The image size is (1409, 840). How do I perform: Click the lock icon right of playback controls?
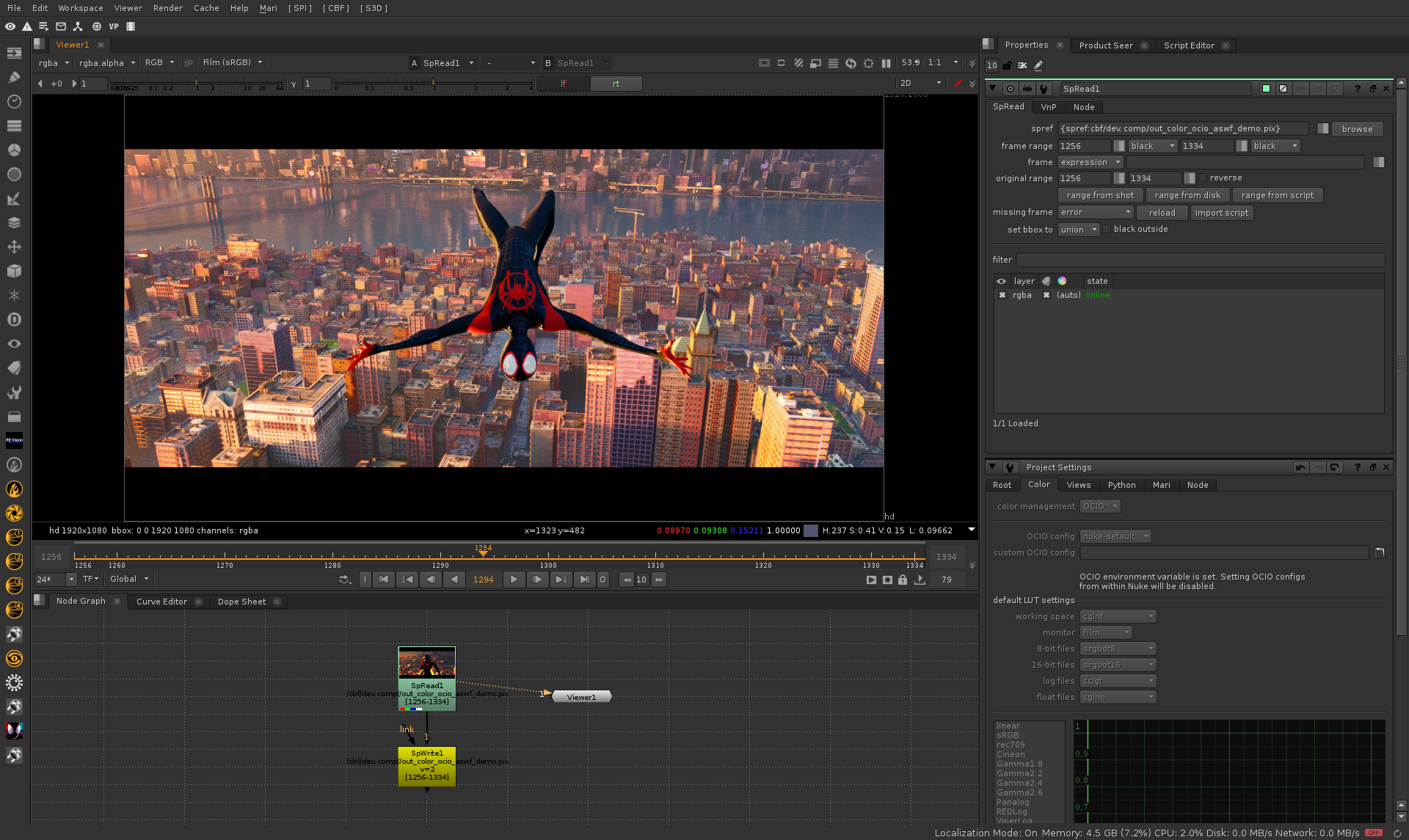(903, 580)
